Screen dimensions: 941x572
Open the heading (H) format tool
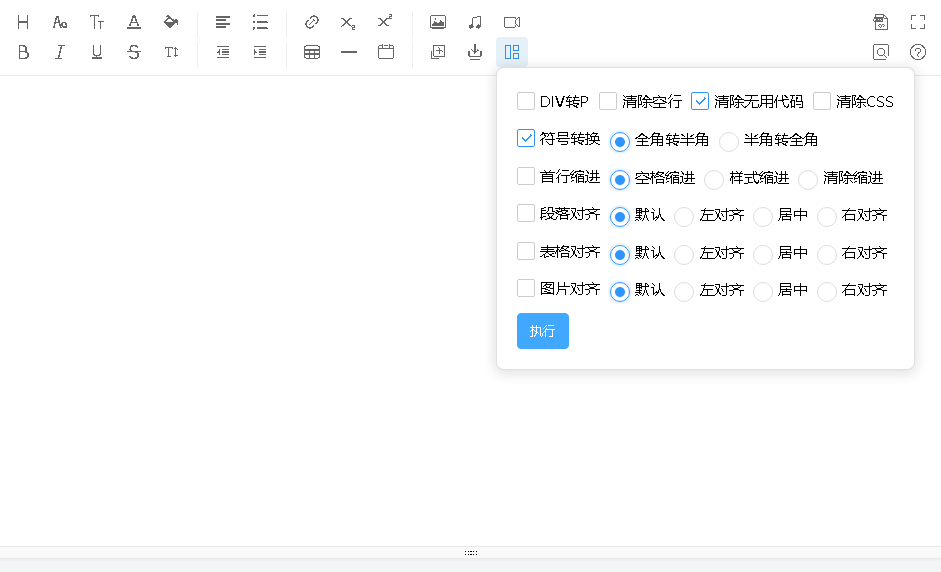[x=23, y=22]
